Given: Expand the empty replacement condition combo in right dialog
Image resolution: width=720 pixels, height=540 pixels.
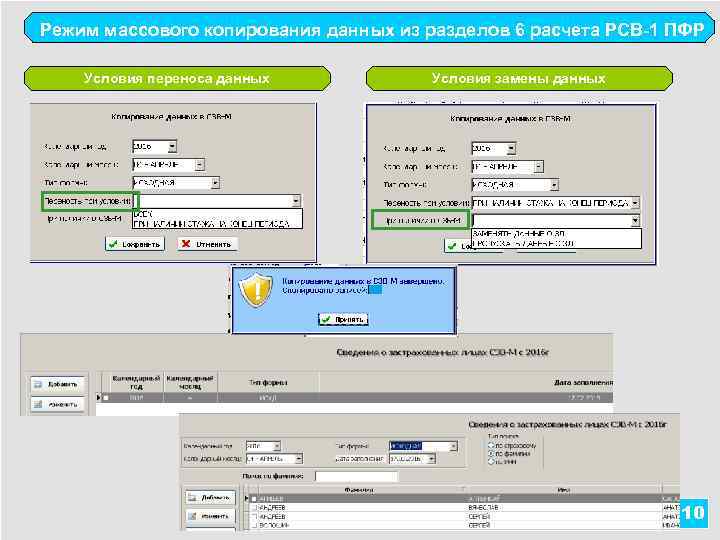Looking at the screenshot, I should [x=635, y=221].
